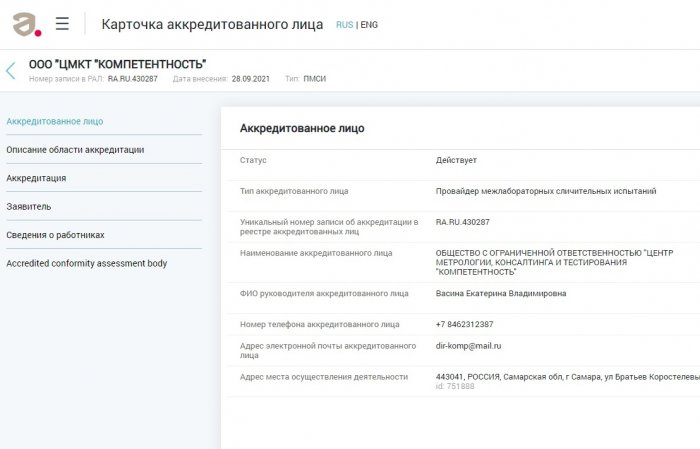Click the Тип аккредитованного лица label

294,191
